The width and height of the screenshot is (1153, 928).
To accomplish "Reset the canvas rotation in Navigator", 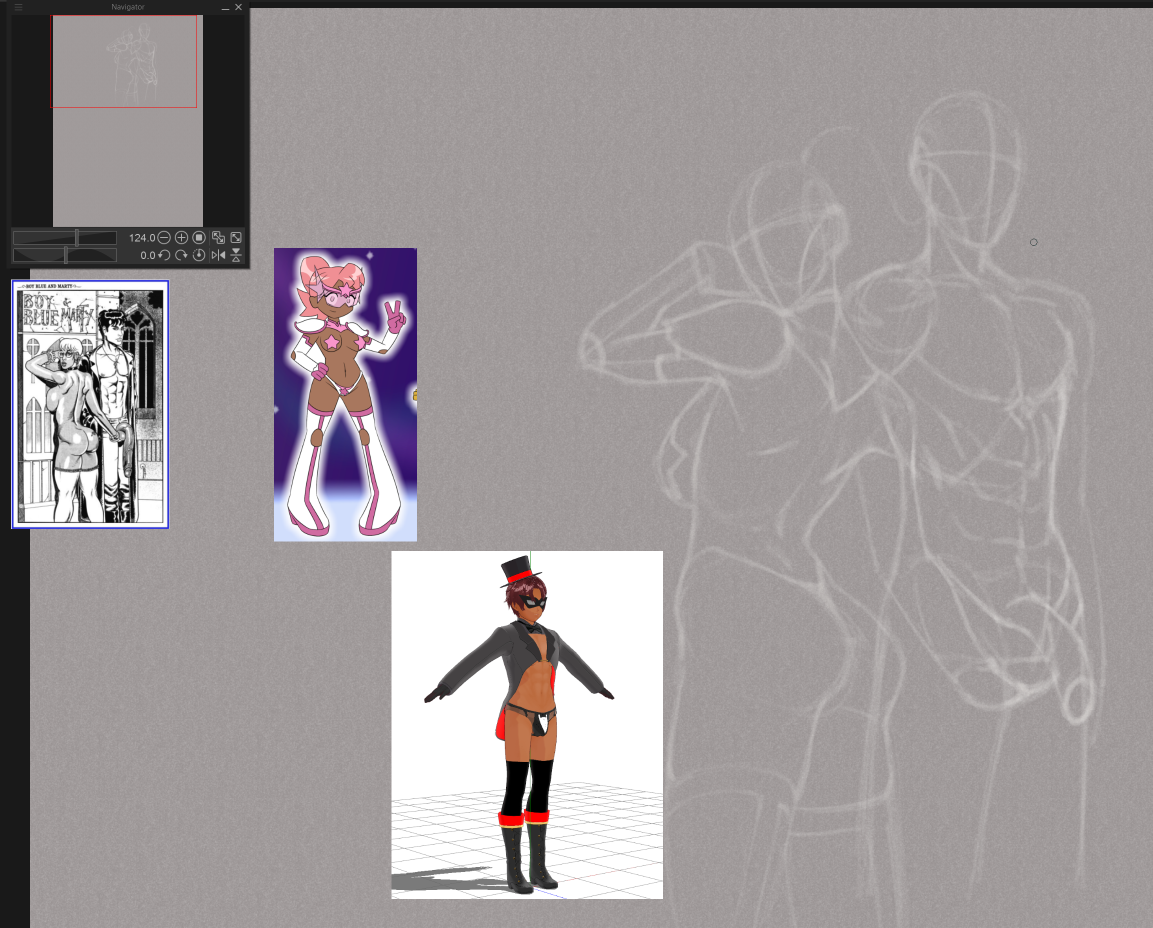I will point(199,255).
